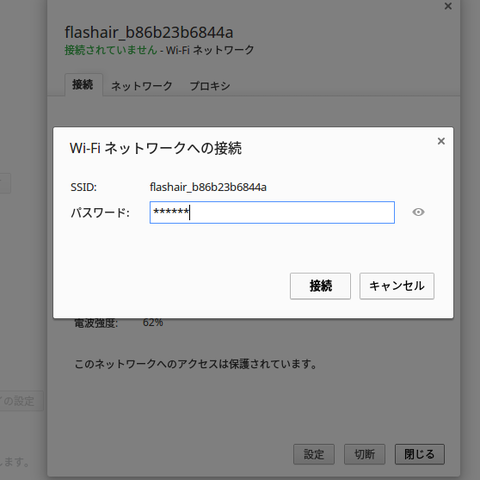Click the 接続 button in dialog
Image resolution: width=480 pixels, height=480 pixels.
[x=320, y=286]
